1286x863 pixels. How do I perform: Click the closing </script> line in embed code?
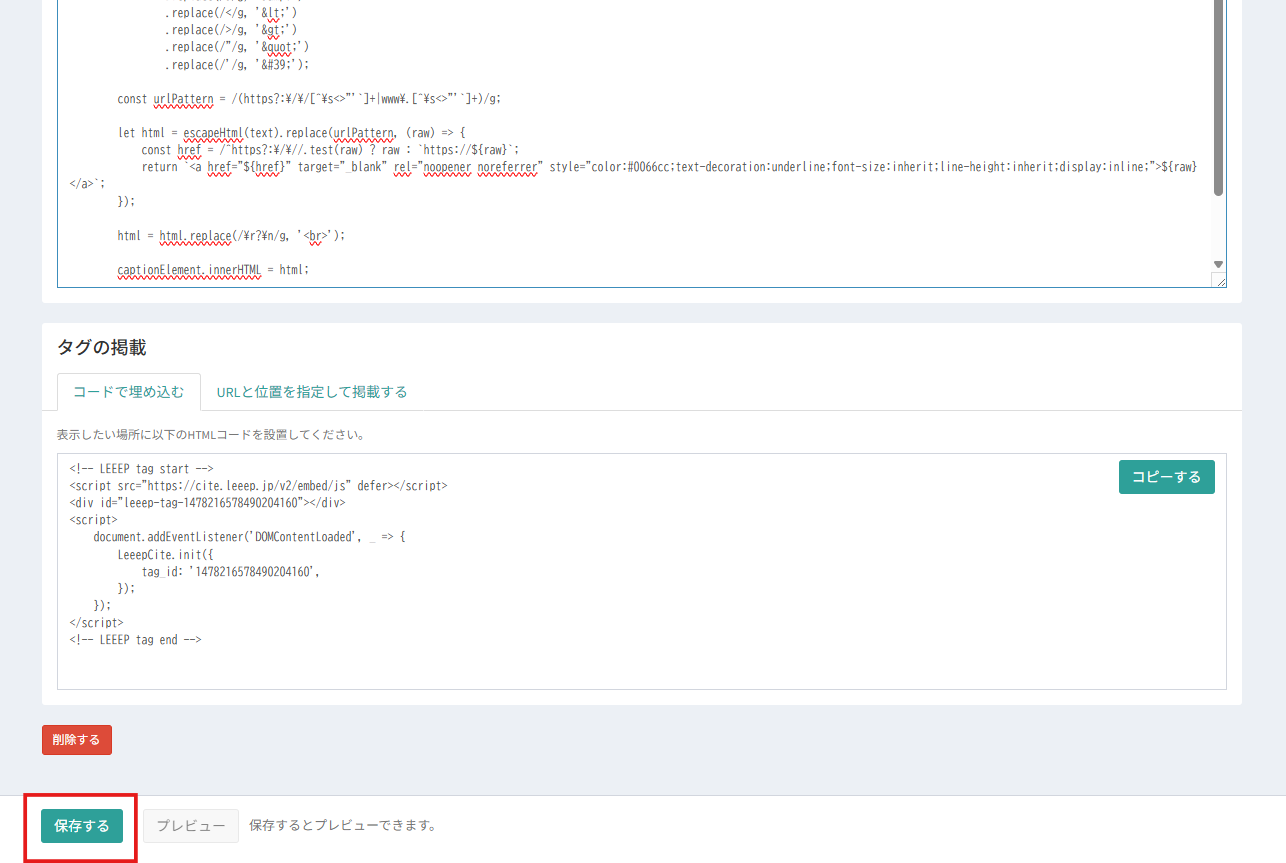[97, 623]
